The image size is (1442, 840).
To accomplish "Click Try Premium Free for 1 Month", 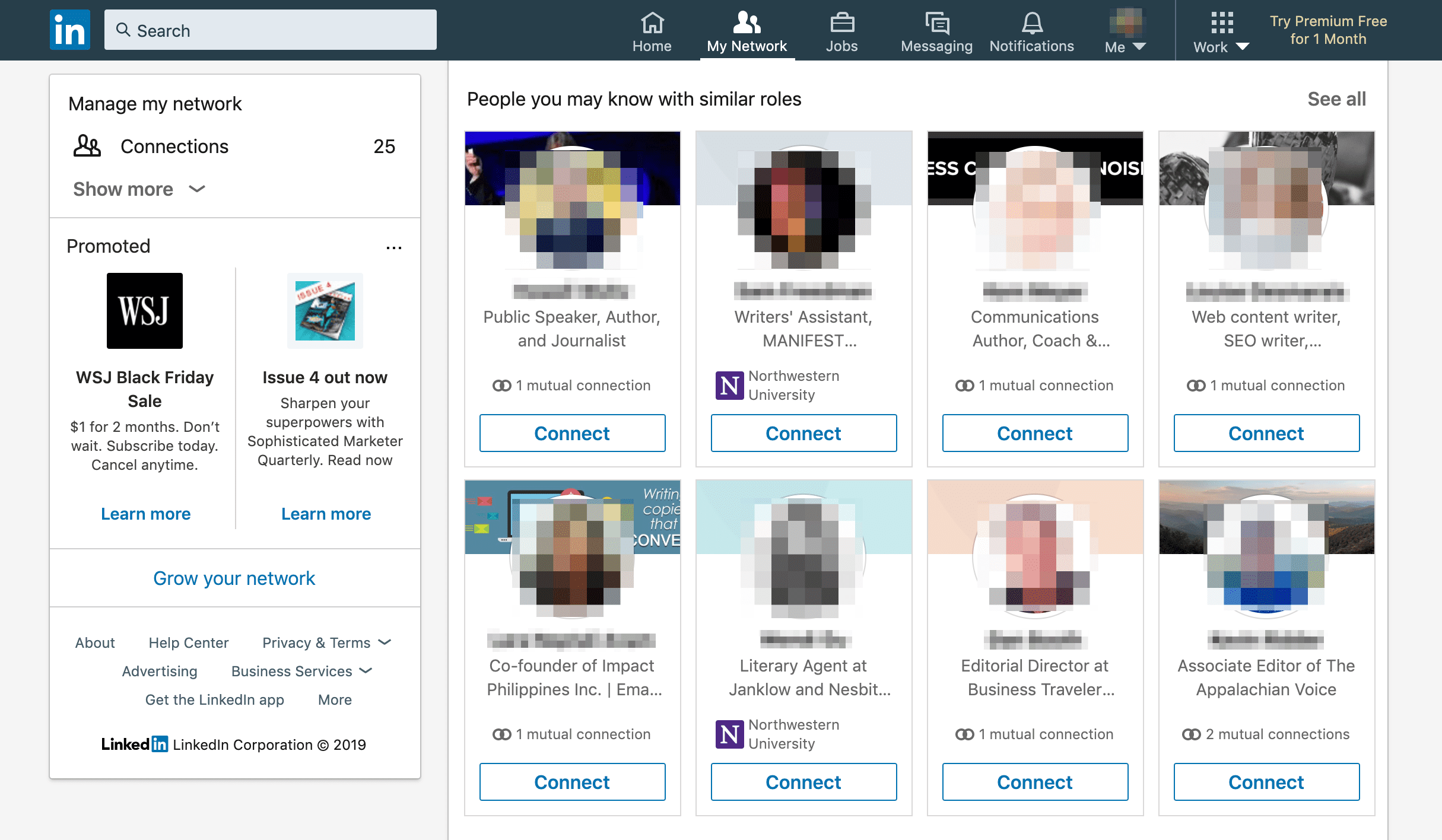I will tap(1328, 30).
